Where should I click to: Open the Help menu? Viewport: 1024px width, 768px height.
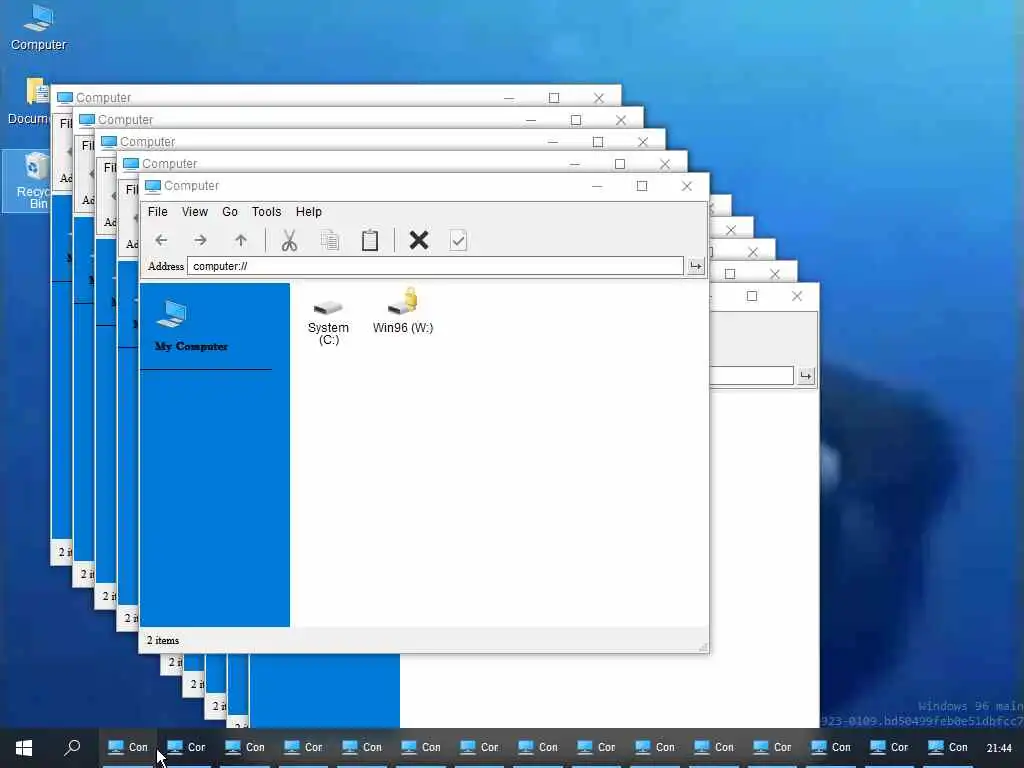[x=308, y=212]
